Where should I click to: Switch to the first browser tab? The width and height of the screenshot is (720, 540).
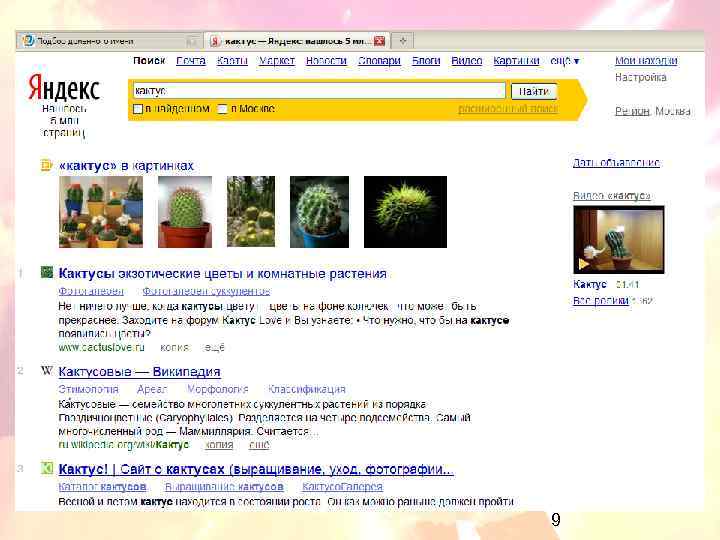coord(109,41)
